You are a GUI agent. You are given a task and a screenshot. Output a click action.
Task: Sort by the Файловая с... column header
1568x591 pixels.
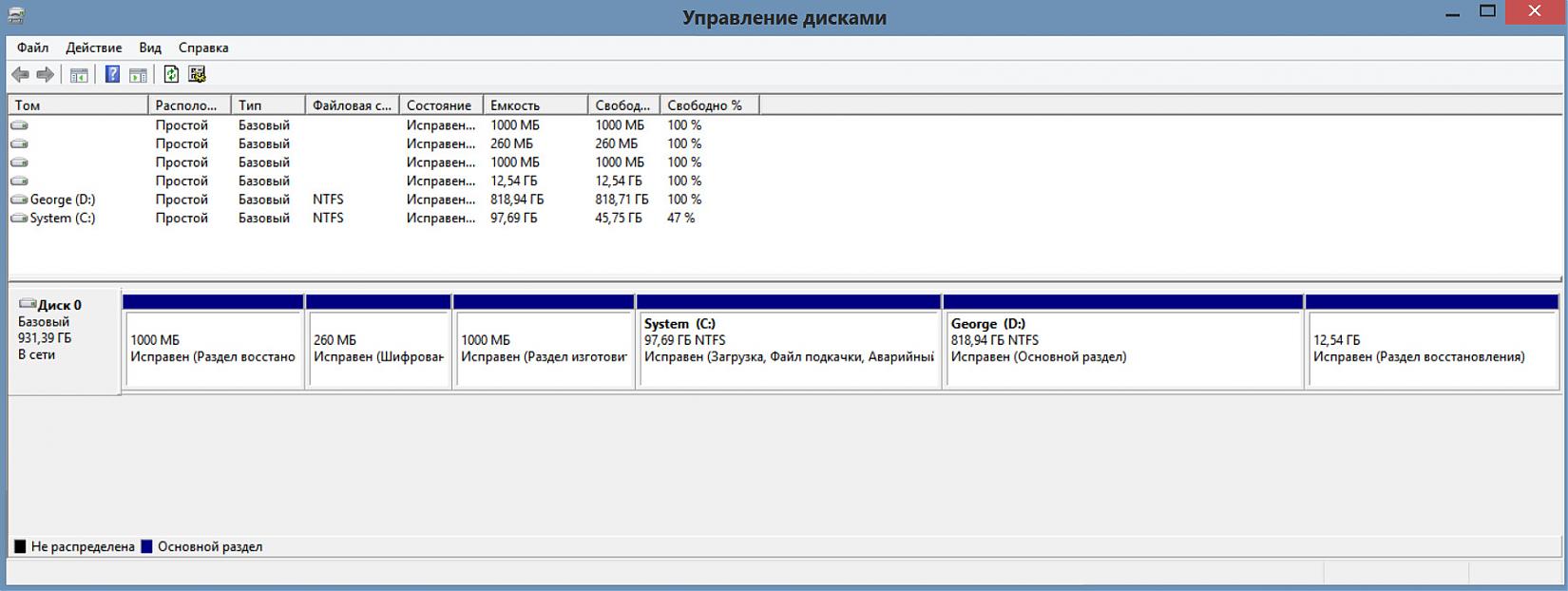click(353, 105)
